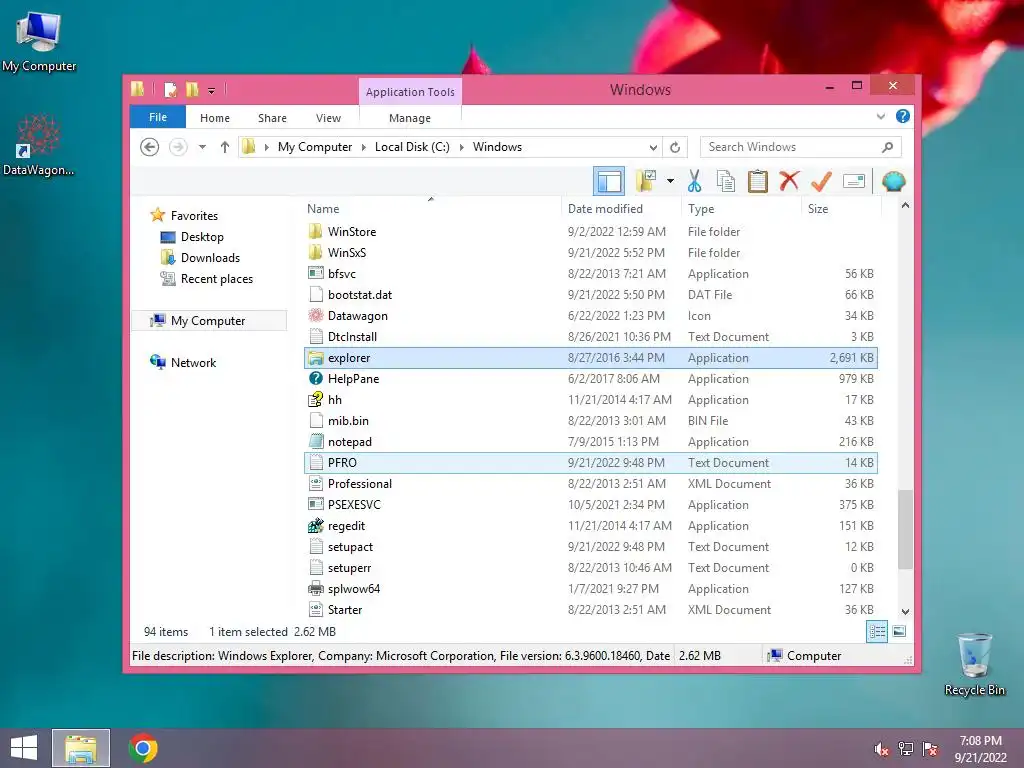Screen dimensions: 1024x768
Task: Click Local Disk (C:) in the breadcrumb
Action: click(412, 147)
